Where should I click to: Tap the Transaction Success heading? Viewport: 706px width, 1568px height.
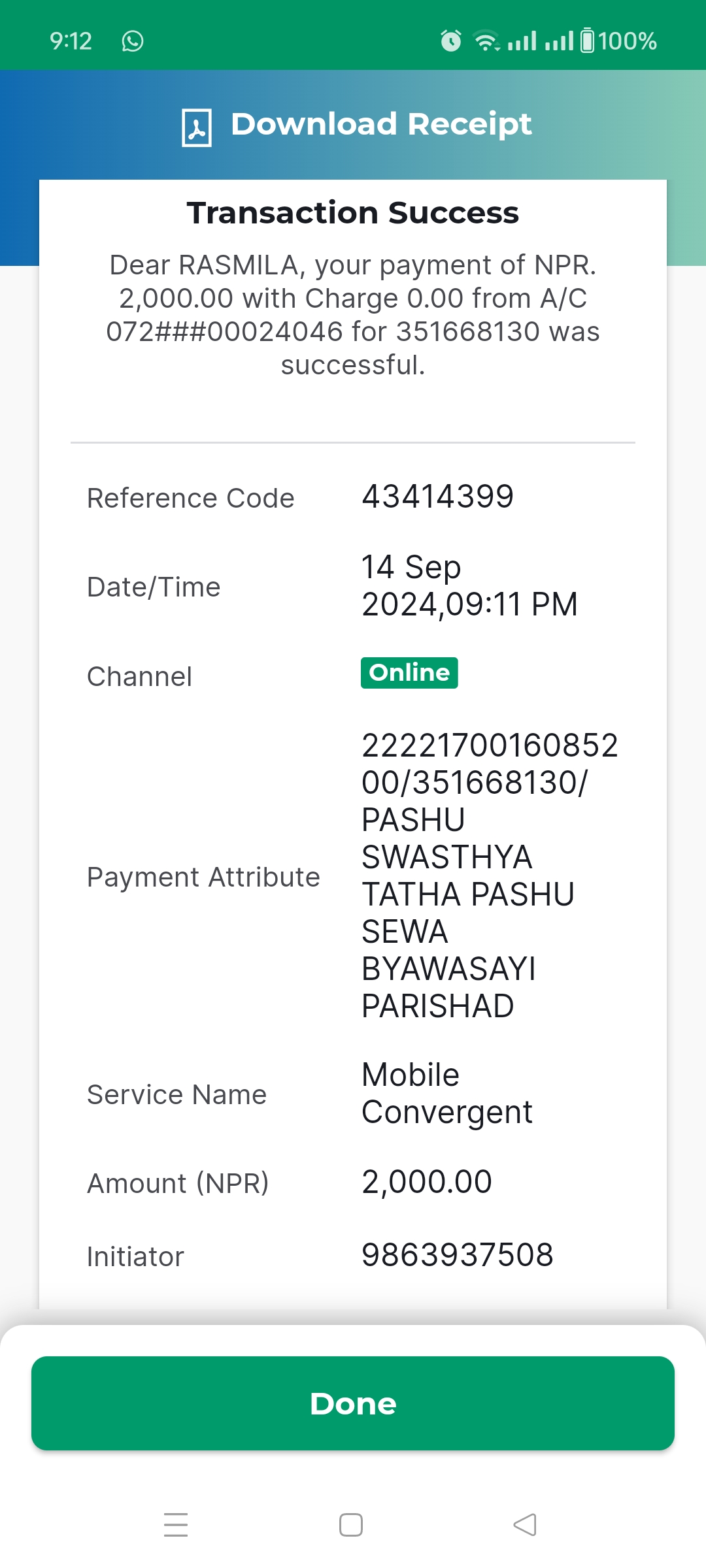pyautogui.click(x=353, y=213)
